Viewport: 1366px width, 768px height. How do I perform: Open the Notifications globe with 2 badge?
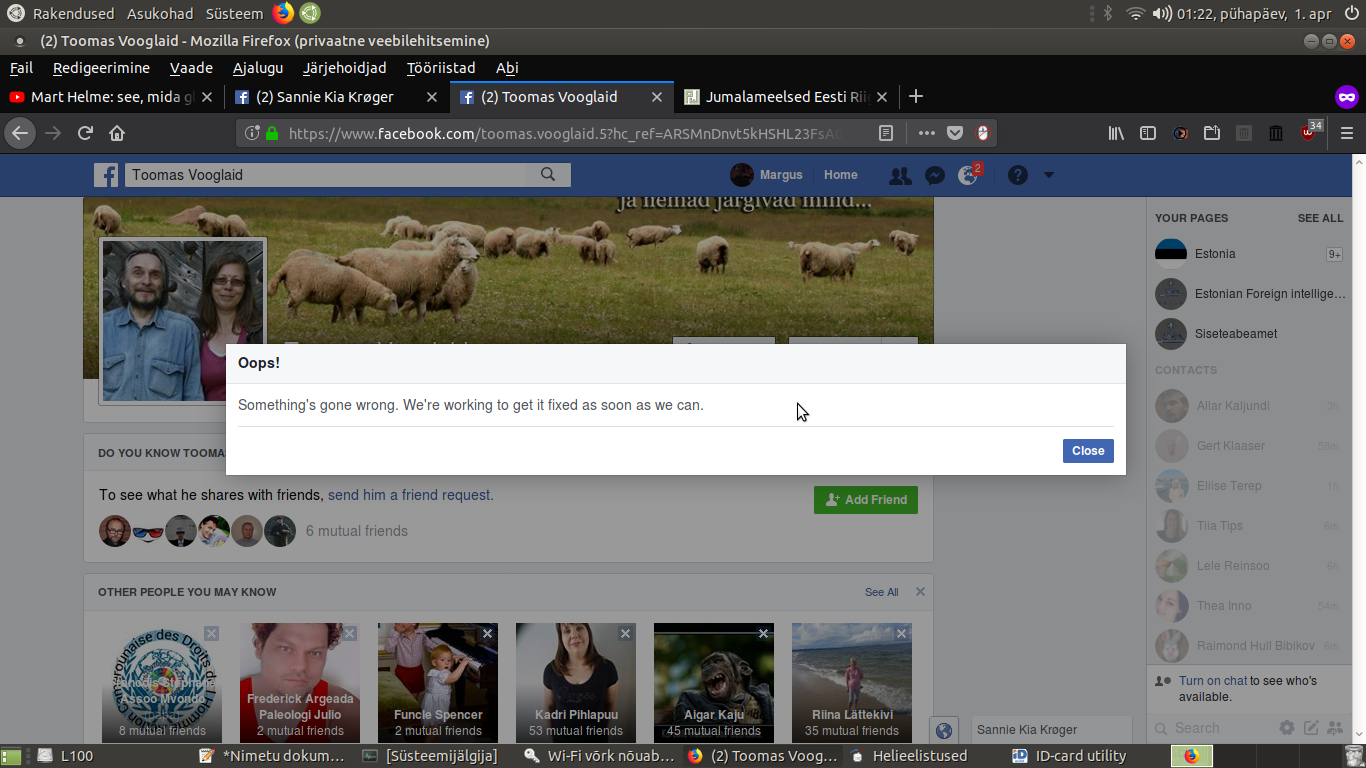[968, 175]
